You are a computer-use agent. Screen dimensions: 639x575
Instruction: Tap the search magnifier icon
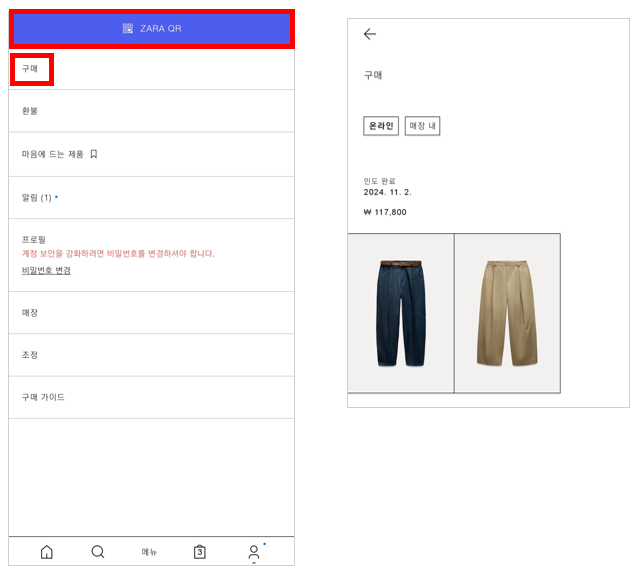coord(98,552)
